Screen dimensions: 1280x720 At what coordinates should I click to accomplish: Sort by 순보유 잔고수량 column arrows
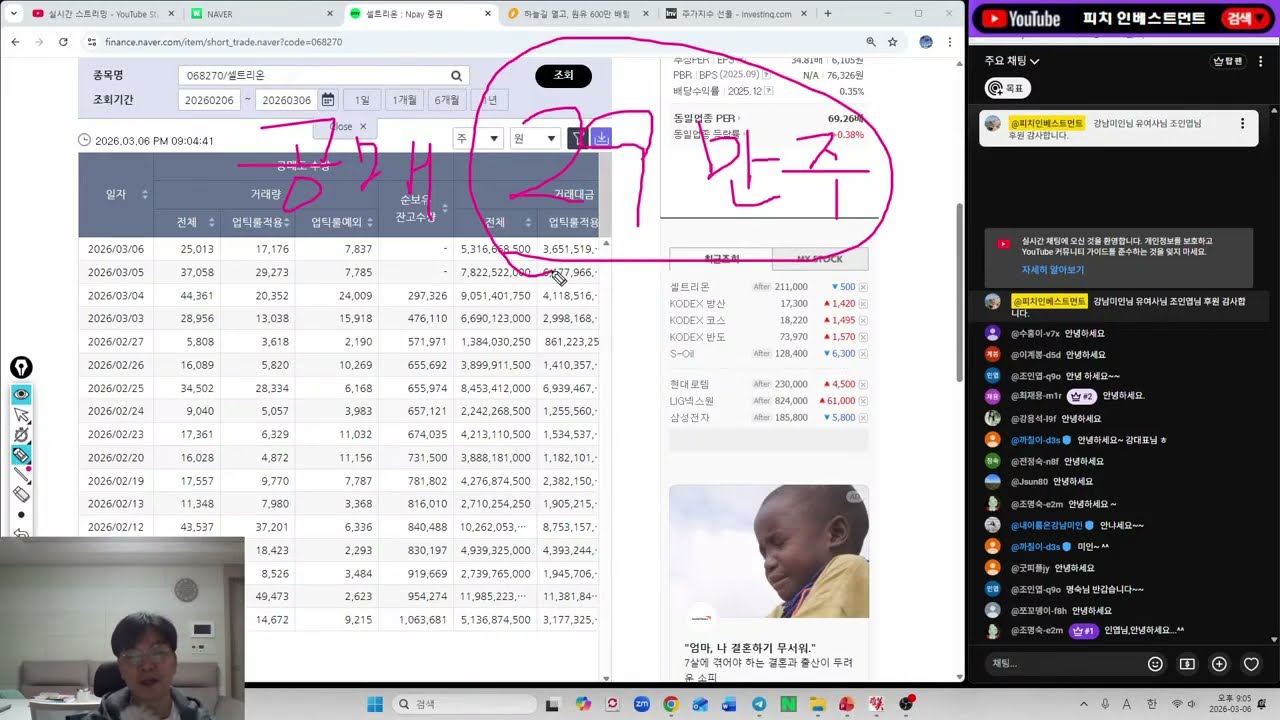pos(444,208)
